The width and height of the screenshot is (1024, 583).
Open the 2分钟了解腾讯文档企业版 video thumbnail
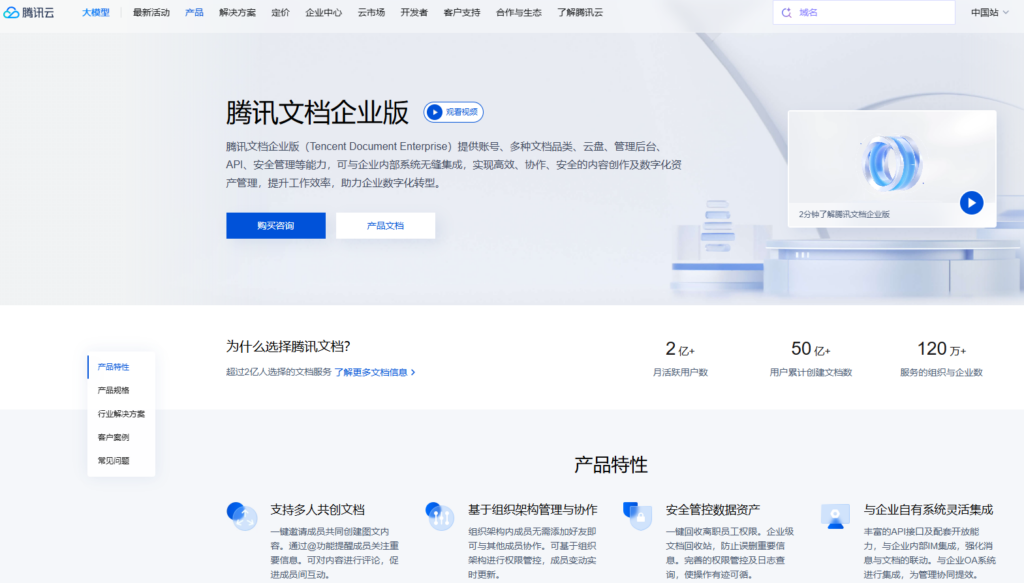pyautogui.click(x=891, y=168)
